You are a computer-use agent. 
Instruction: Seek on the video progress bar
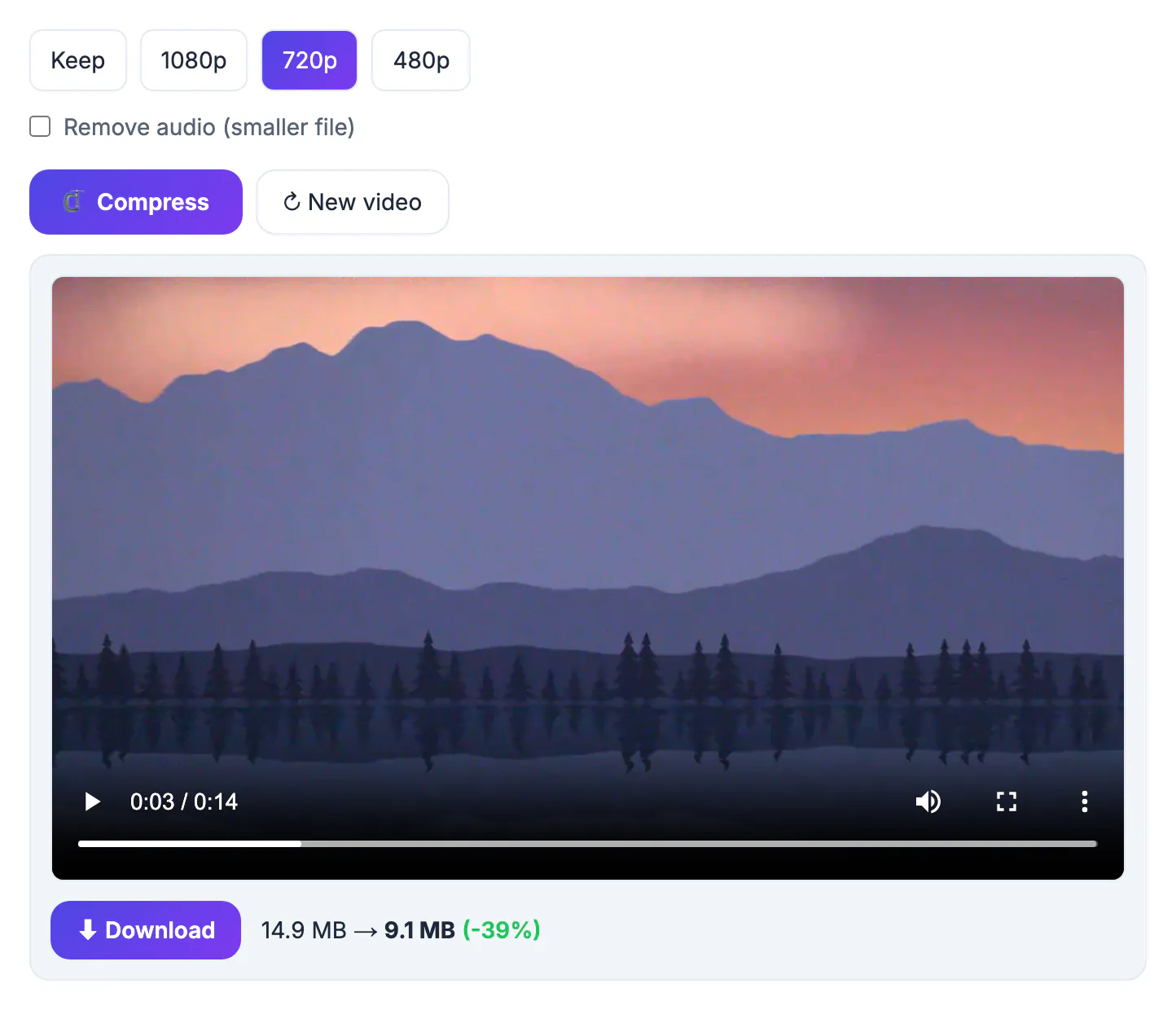587,844
